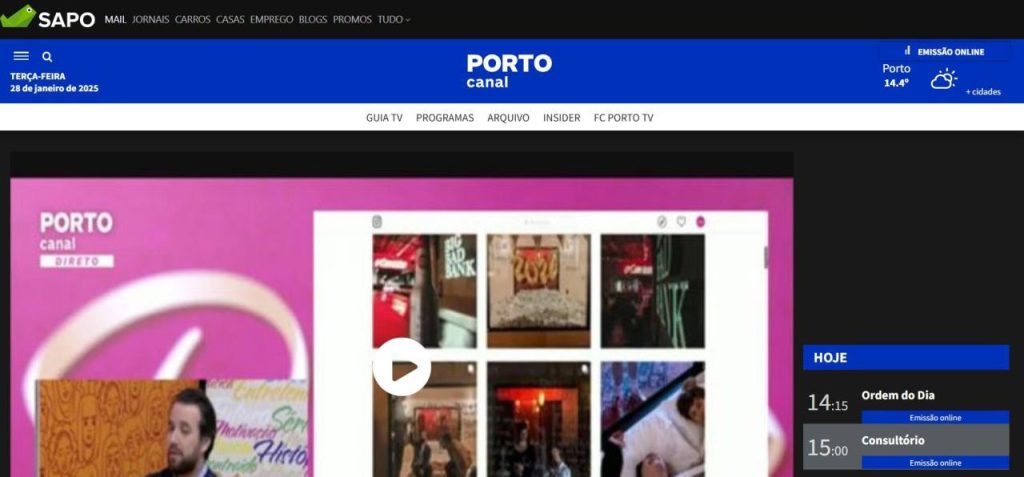Expand the Tudo dropdown
Viewport: 1024px width, 477px height.
pos(394,20)
